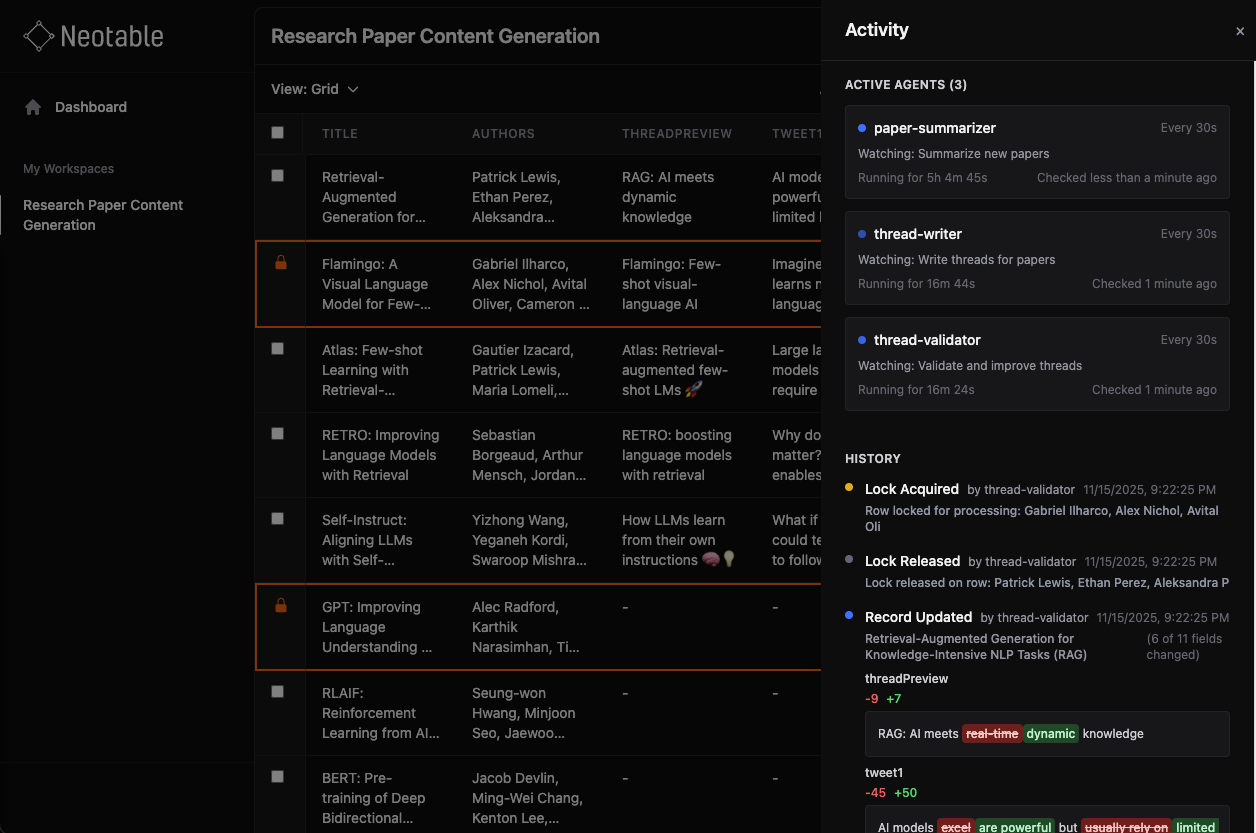The height and width of the screenshot is (833, 1256).
Task: Click the green 'dynamic' diff highlight
Action: pos(1051,733)
